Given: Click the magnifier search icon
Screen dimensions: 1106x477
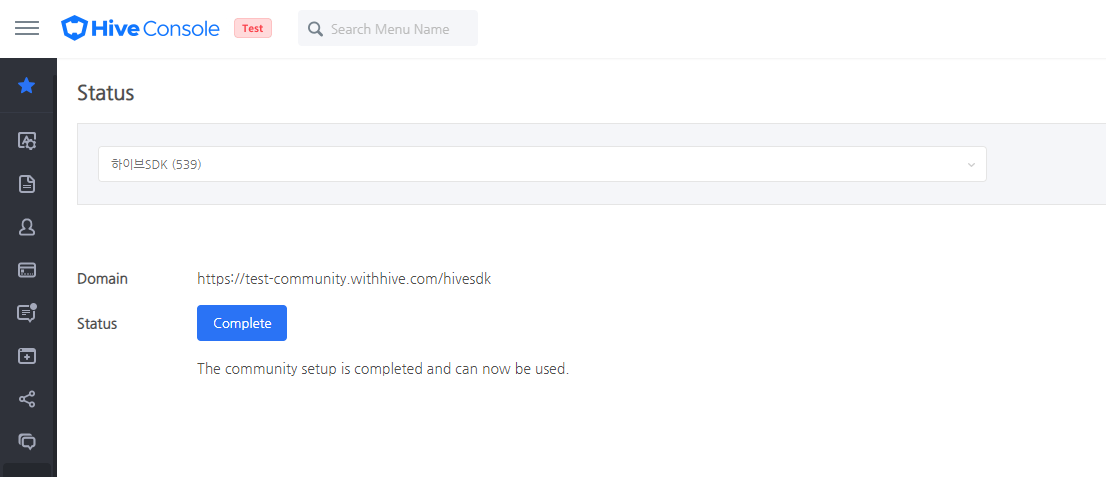Looking at the screenshot, I should [x=316, y=29].
